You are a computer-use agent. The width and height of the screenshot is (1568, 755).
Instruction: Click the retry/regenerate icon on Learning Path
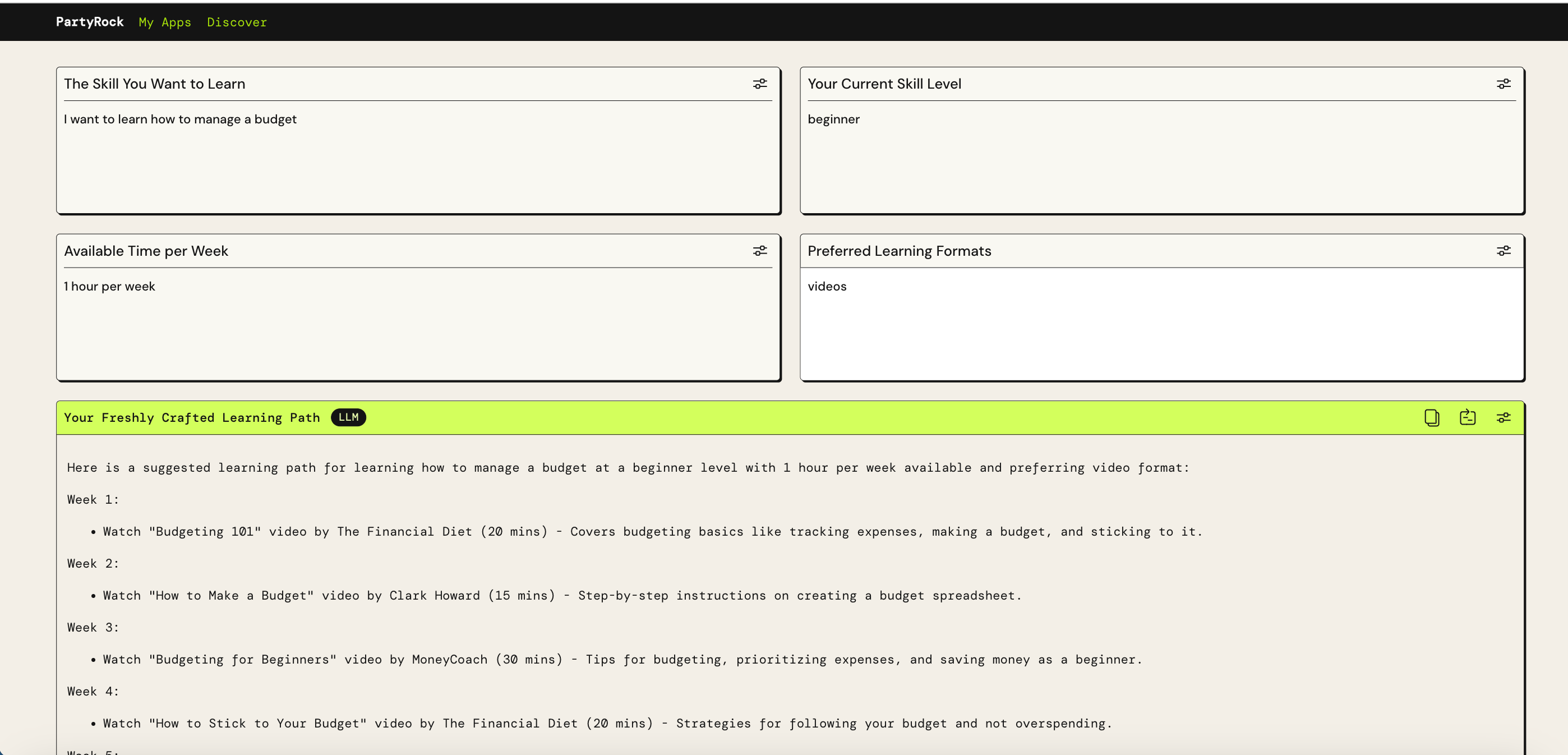pos(1468,417)
